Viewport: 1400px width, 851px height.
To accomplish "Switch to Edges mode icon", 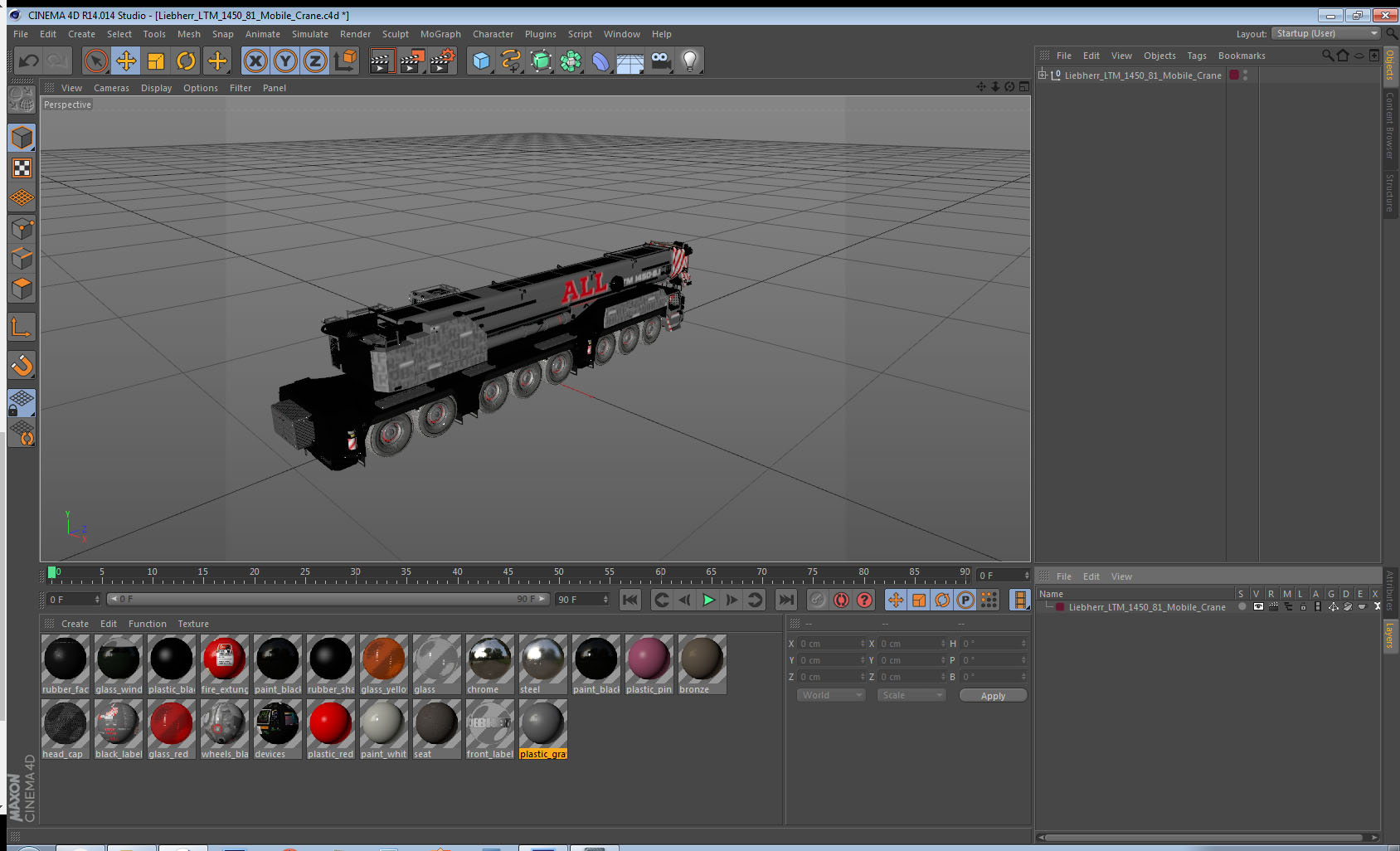I will tap(22, 258).
